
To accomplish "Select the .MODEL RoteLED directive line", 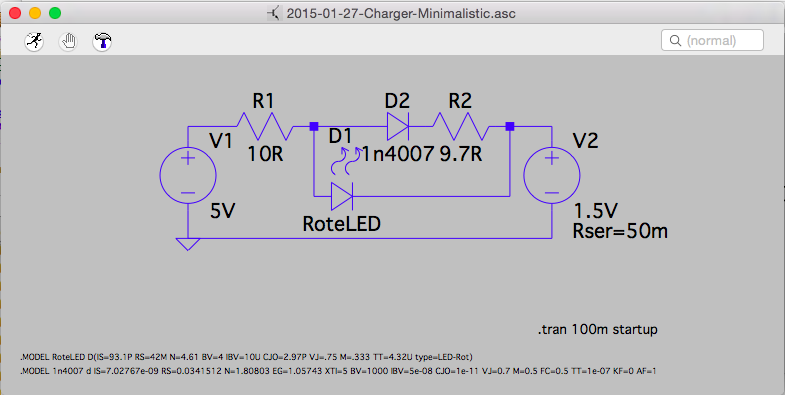I will [246, 357].
